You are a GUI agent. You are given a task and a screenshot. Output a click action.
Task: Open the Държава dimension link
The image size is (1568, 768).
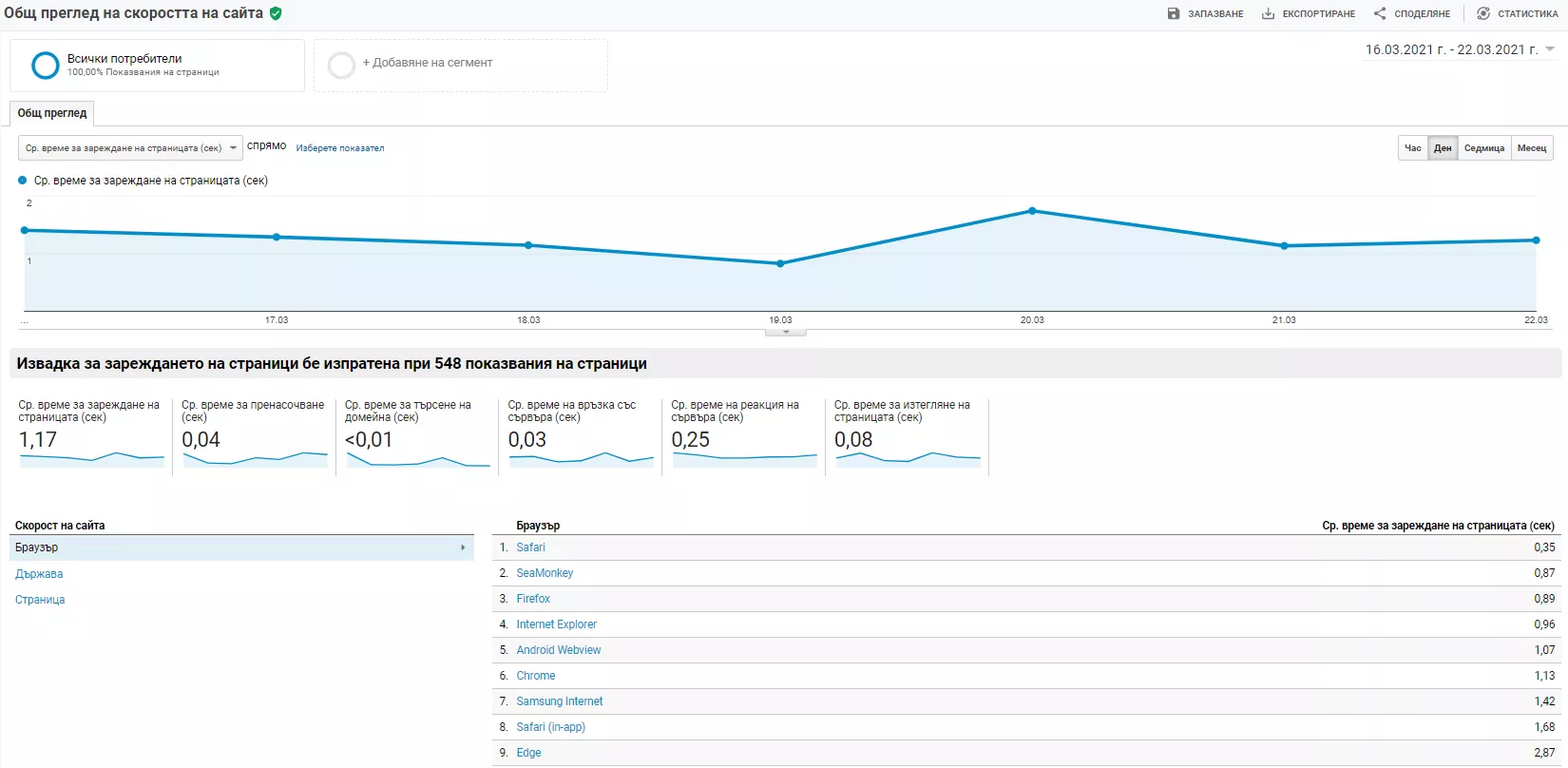[x=39, y=574]
